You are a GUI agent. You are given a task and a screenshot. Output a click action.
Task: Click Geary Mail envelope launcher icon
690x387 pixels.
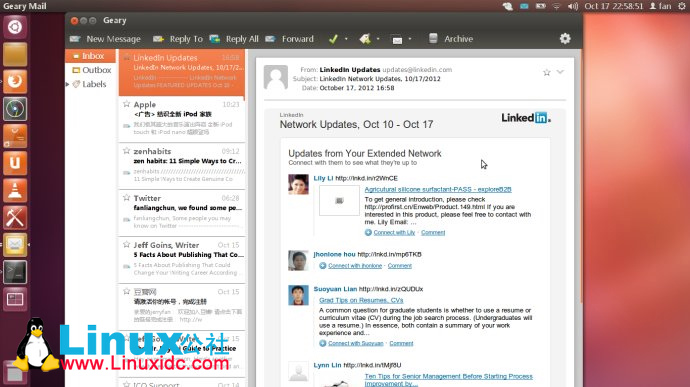15,245
